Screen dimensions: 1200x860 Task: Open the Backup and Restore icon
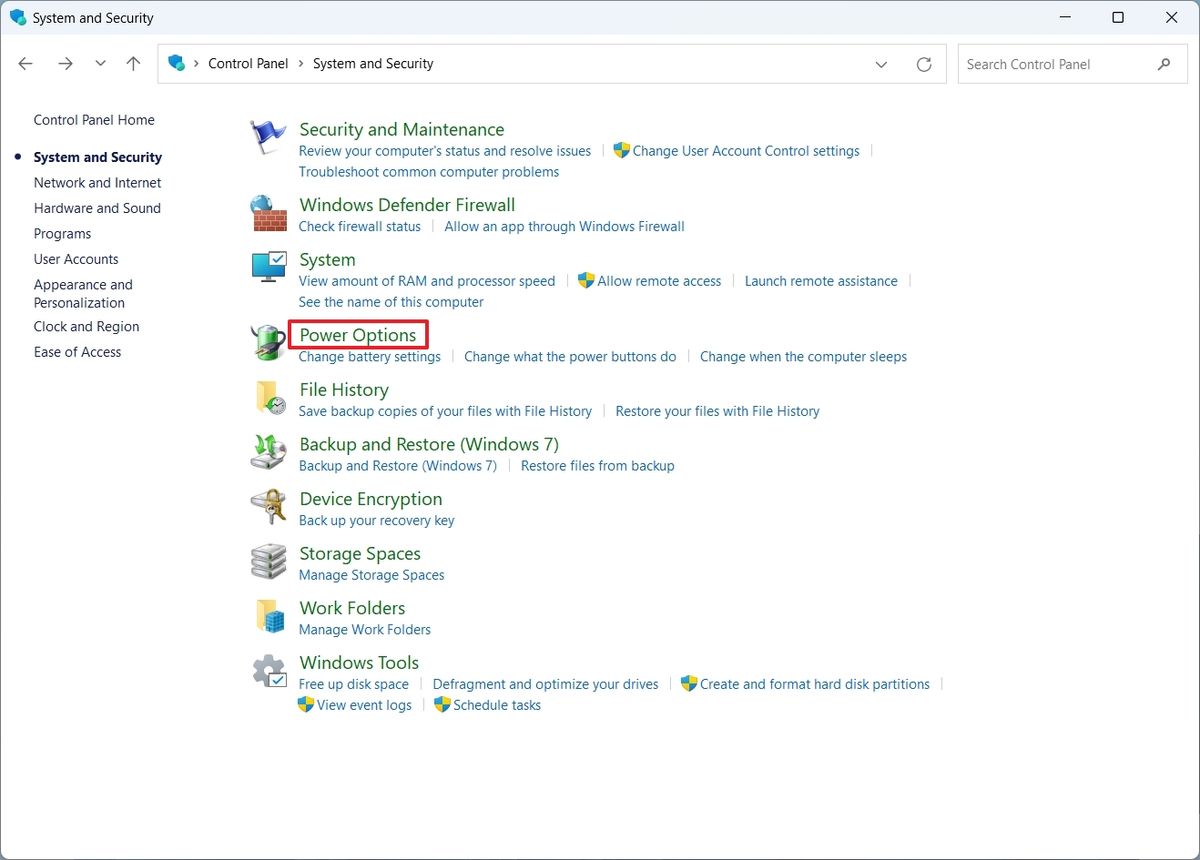click(268, 452)
